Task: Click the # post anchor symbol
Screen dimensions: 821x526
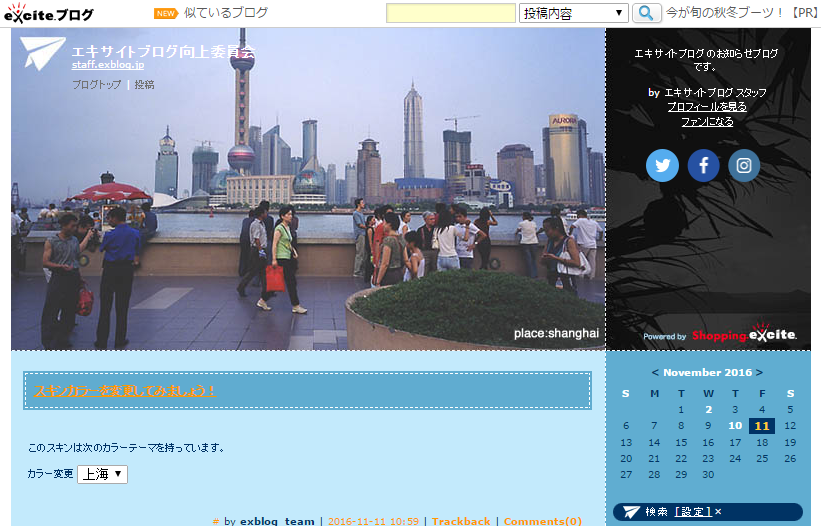Action: [x=216, y=521]
